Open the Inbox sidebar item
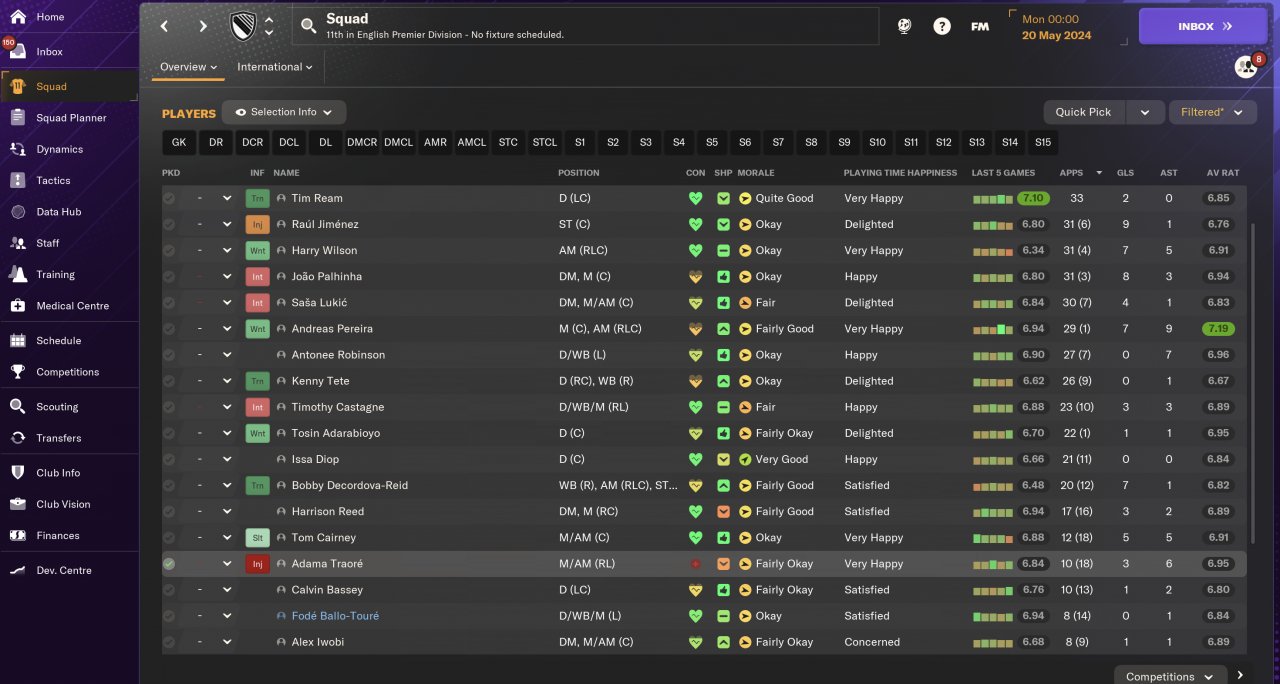 pyautogui.click(x=50, y=51)
